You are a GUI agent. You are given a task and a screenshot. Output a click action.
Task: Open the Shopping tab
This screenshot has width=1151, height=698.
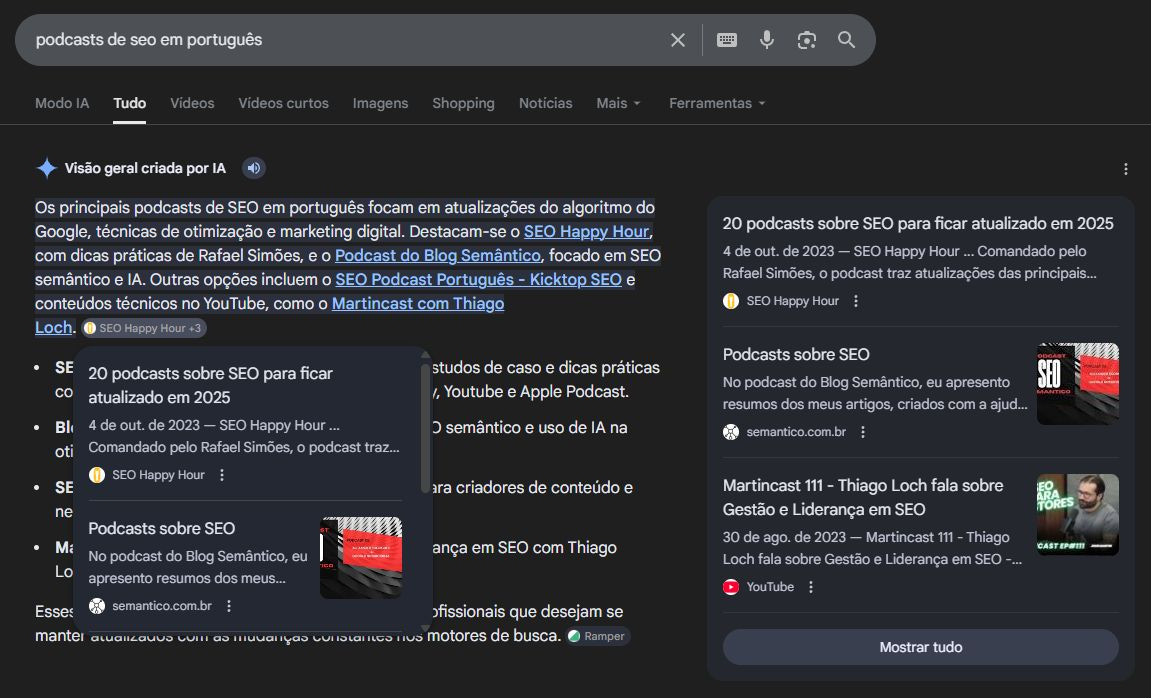point(463,103)
